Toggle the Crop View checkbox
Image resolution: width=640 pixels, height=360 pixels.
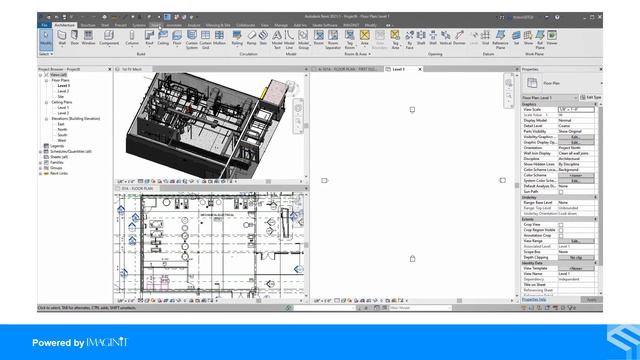561,225
